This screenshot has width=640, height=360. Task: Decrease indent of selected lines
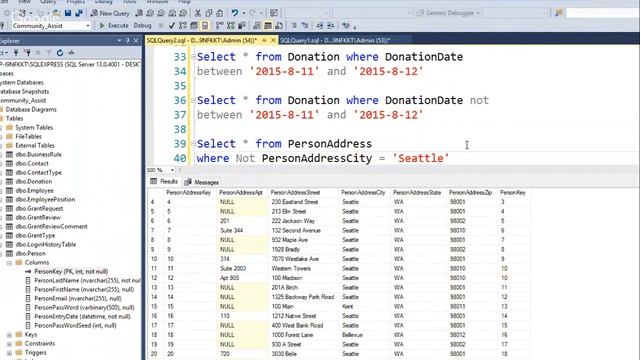click(x=320, y=26)
